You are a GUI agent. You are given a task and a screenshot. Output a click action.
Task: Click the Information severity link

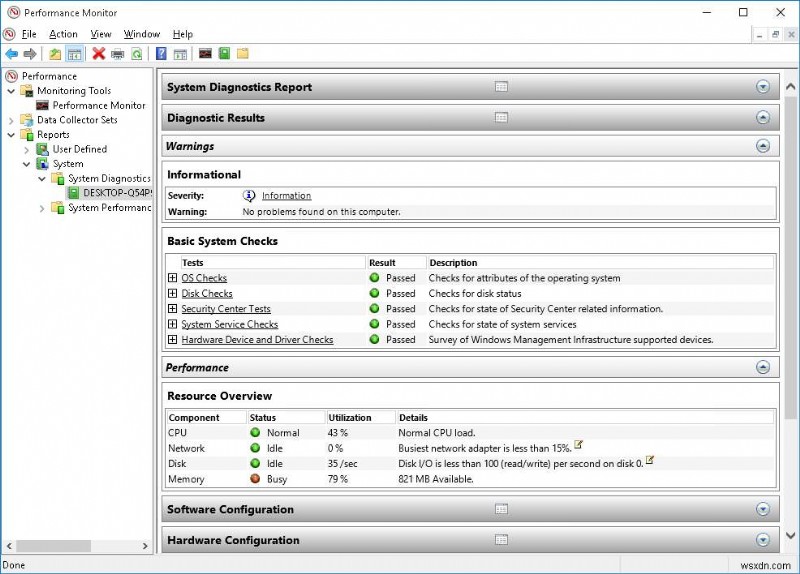click(286, 196)
